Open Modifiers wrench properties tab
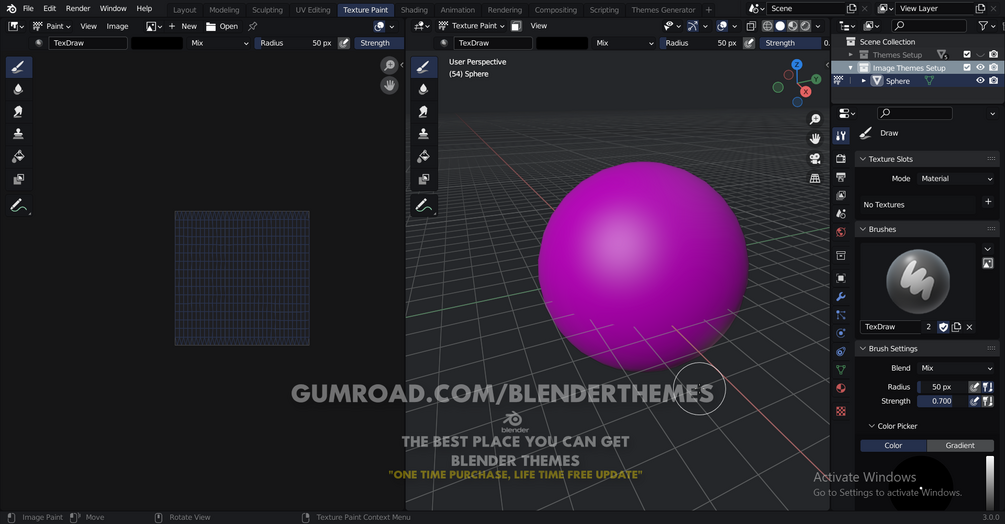This screenshot has width=1005, height=524. (841, 297)
